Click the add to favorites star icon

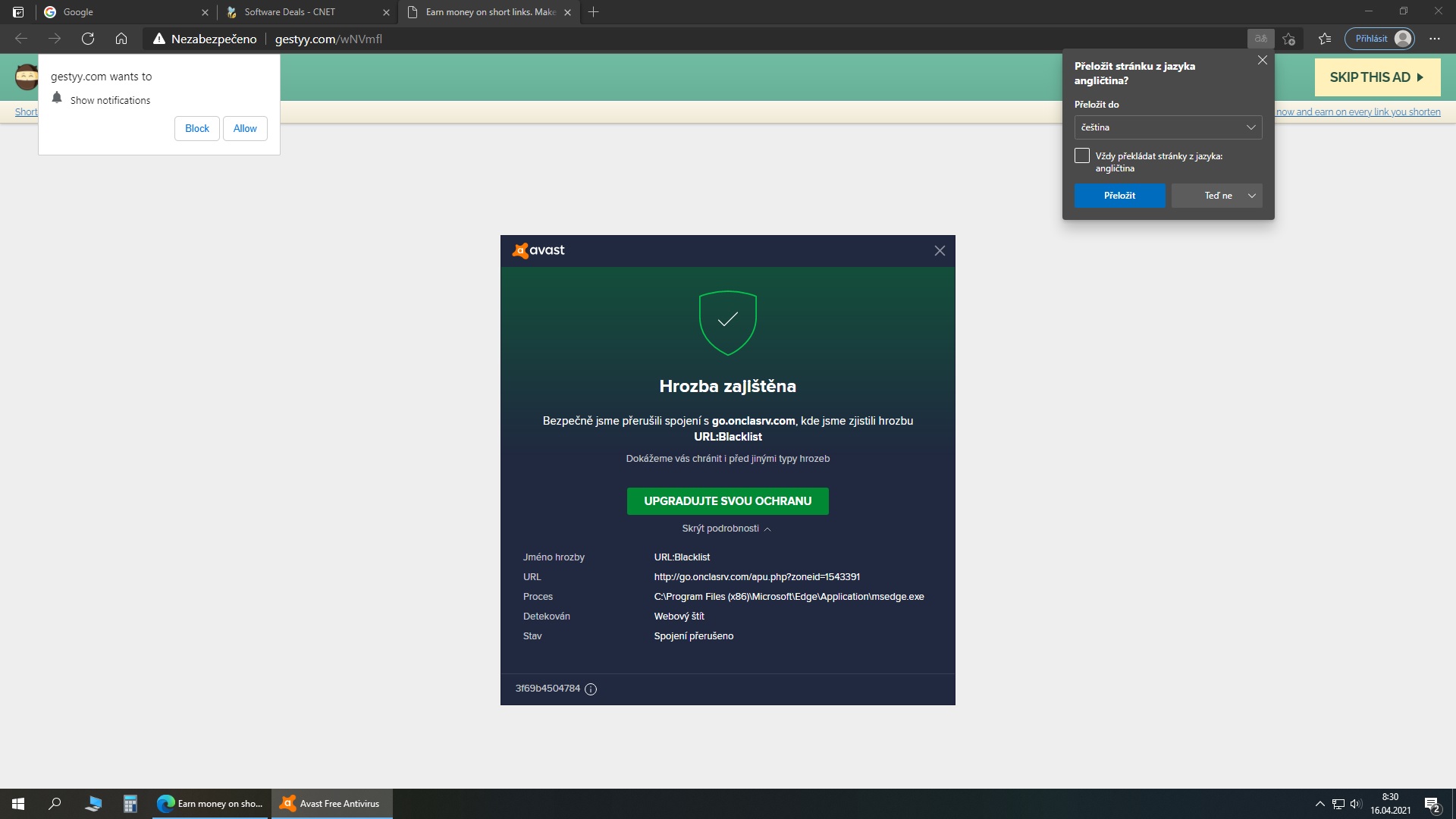1288,39
